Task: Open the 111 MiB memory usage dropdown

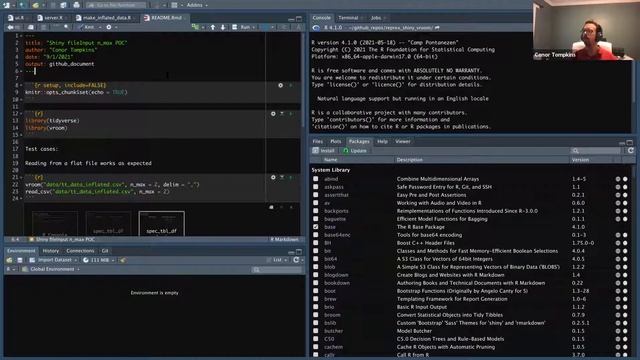Action: 98,260
